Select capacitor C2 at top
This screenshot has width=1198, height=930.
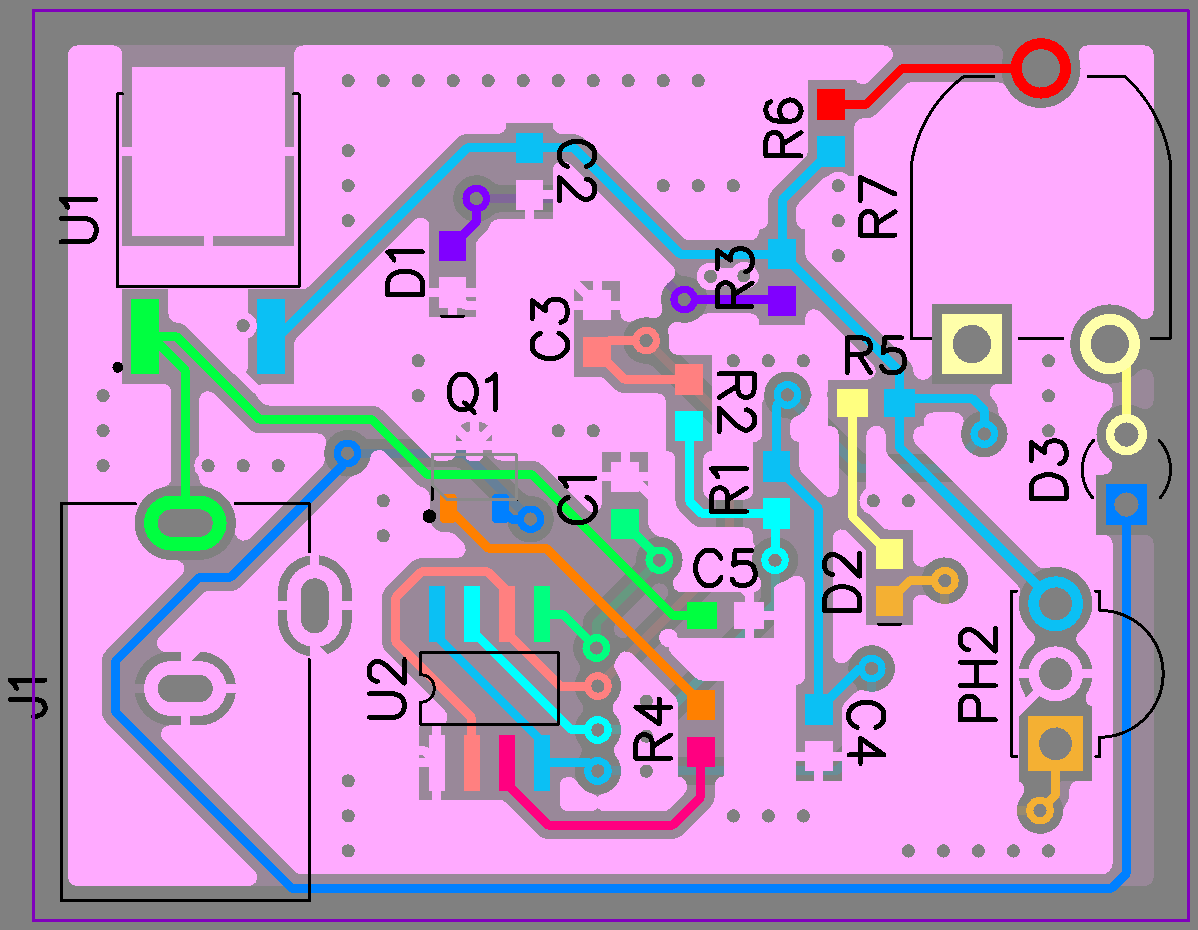pos(530,147)
